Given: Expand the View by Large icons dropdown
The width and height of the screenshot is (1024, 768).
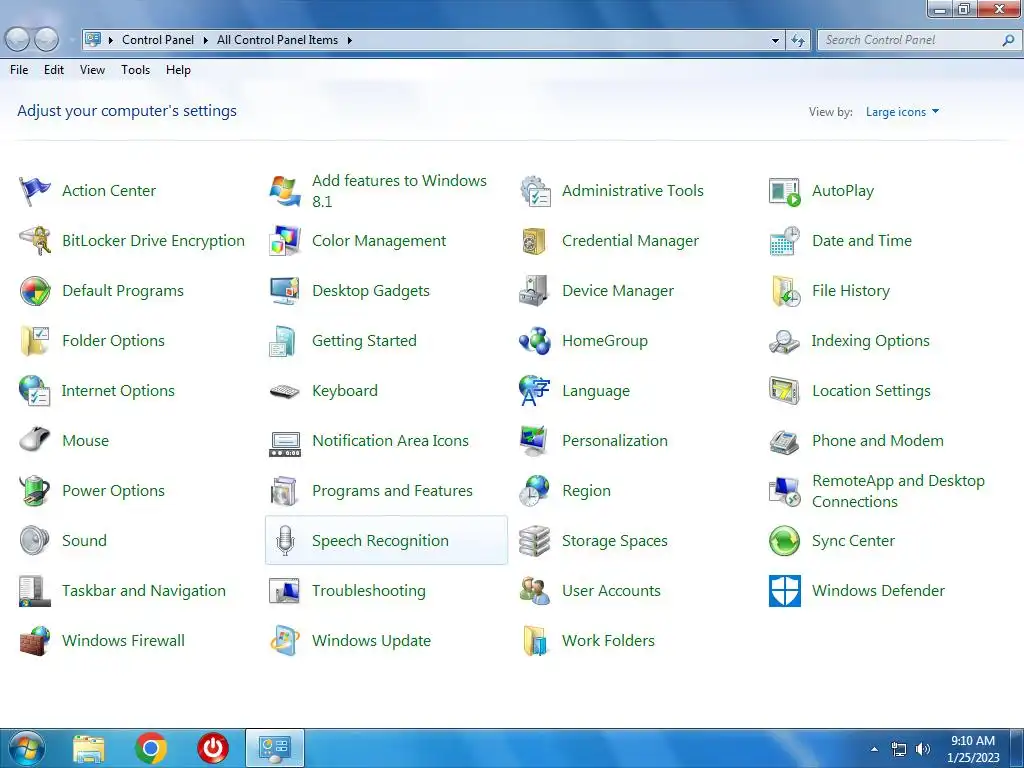Looking at the screenshot, I should coord(903,112).
